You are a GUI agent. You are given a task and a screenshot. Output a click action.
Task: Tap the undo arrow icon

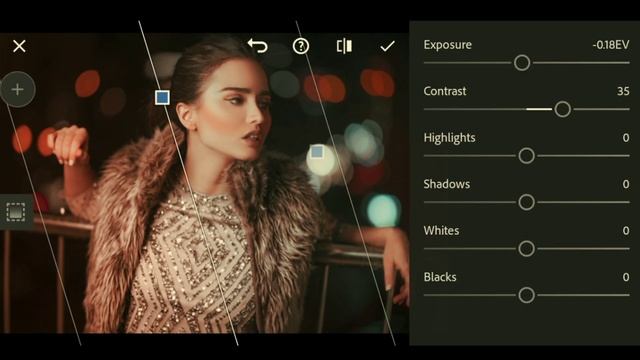(x=258, y=46)
